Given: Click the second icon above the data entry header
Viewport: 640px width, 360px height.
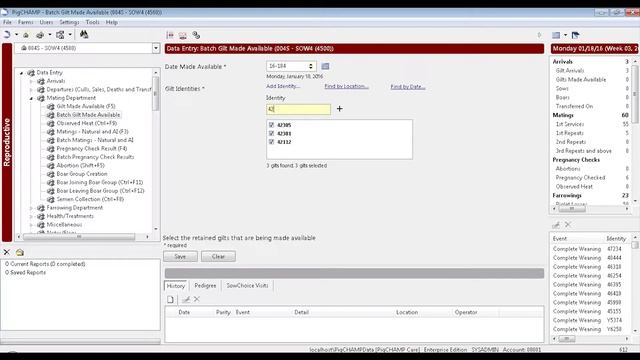Looking at the screenshot, I should (183, 36).
